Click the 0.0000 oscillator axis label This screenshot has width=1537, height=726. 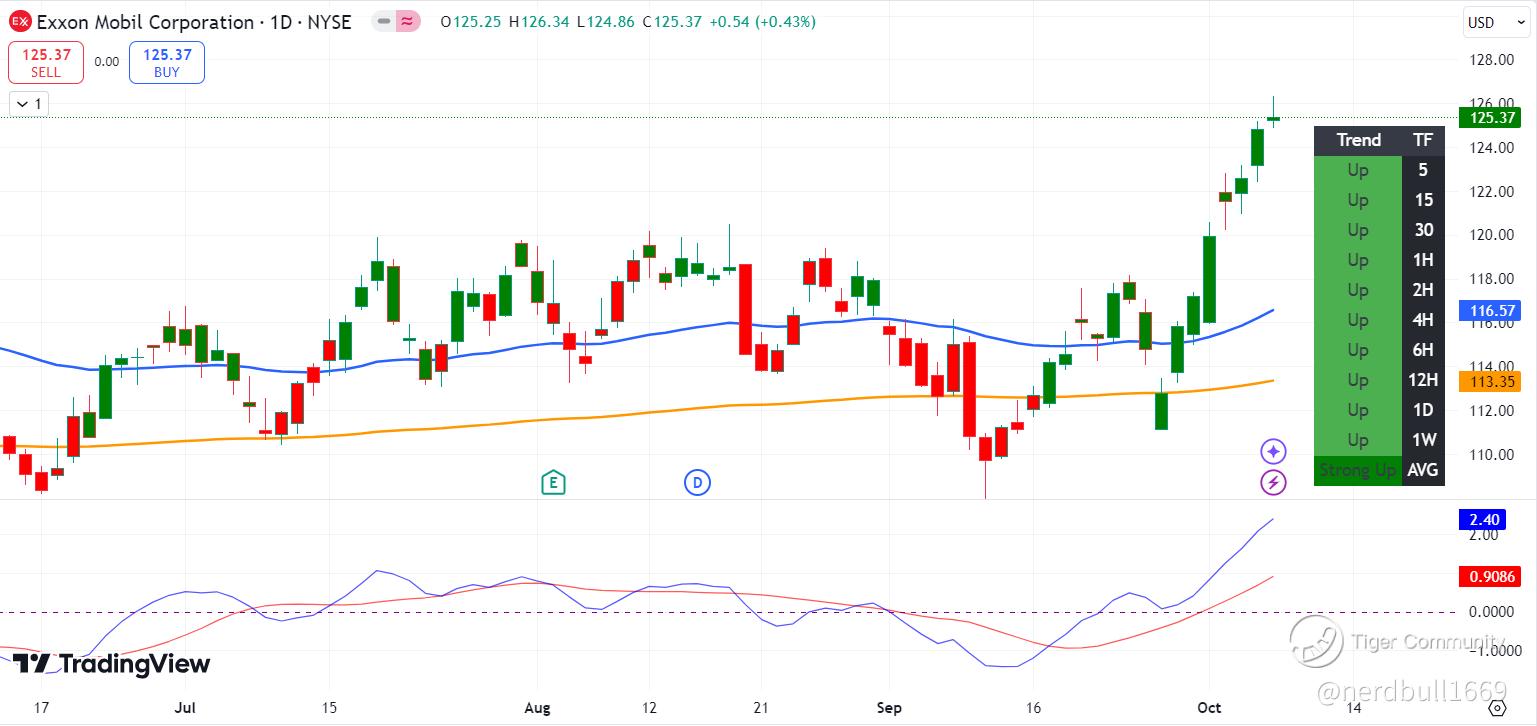[x=1491, y=612]
